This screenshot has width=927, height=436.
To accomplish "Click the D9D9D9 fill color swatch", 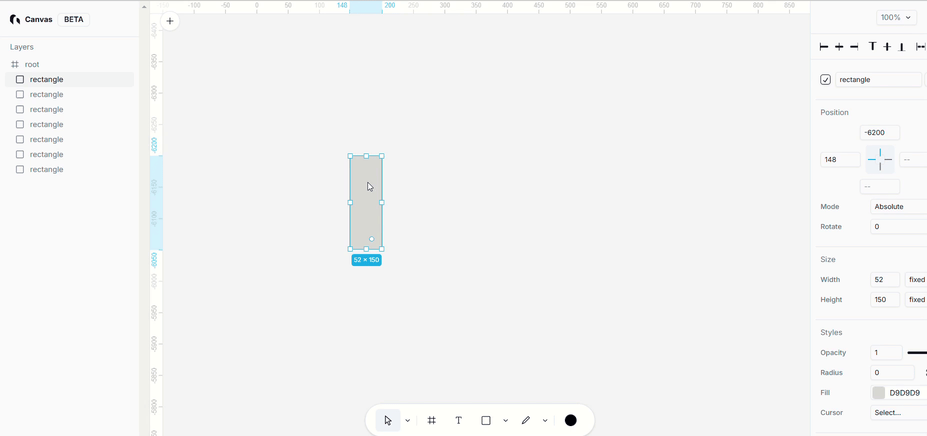I will click(878, 393).
